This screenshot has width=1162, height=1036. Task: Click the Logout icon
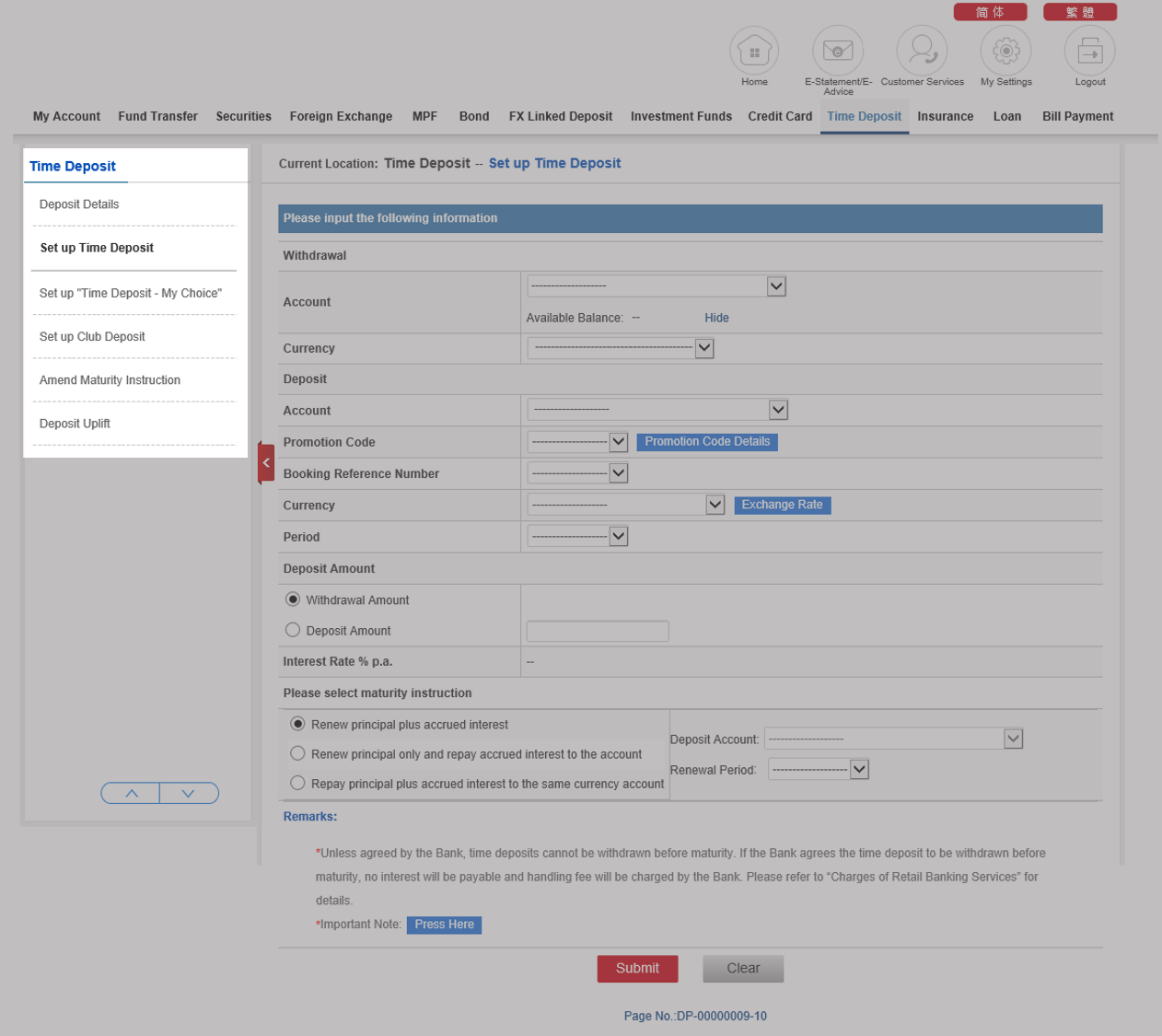[x=1089, y=52]
